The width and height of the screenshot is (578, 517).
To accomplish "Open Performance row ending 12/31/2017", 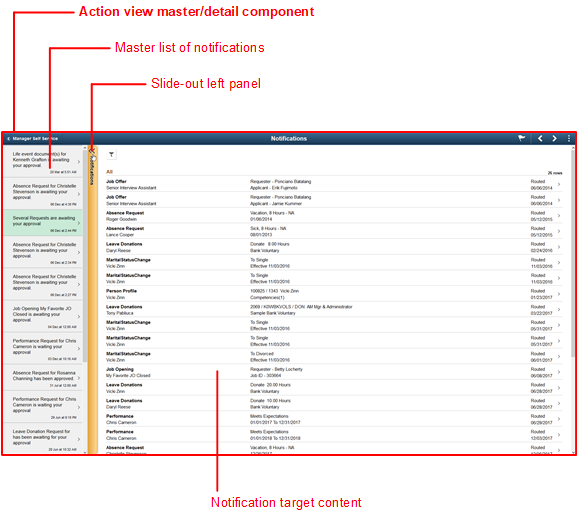I will pos(334,419).
